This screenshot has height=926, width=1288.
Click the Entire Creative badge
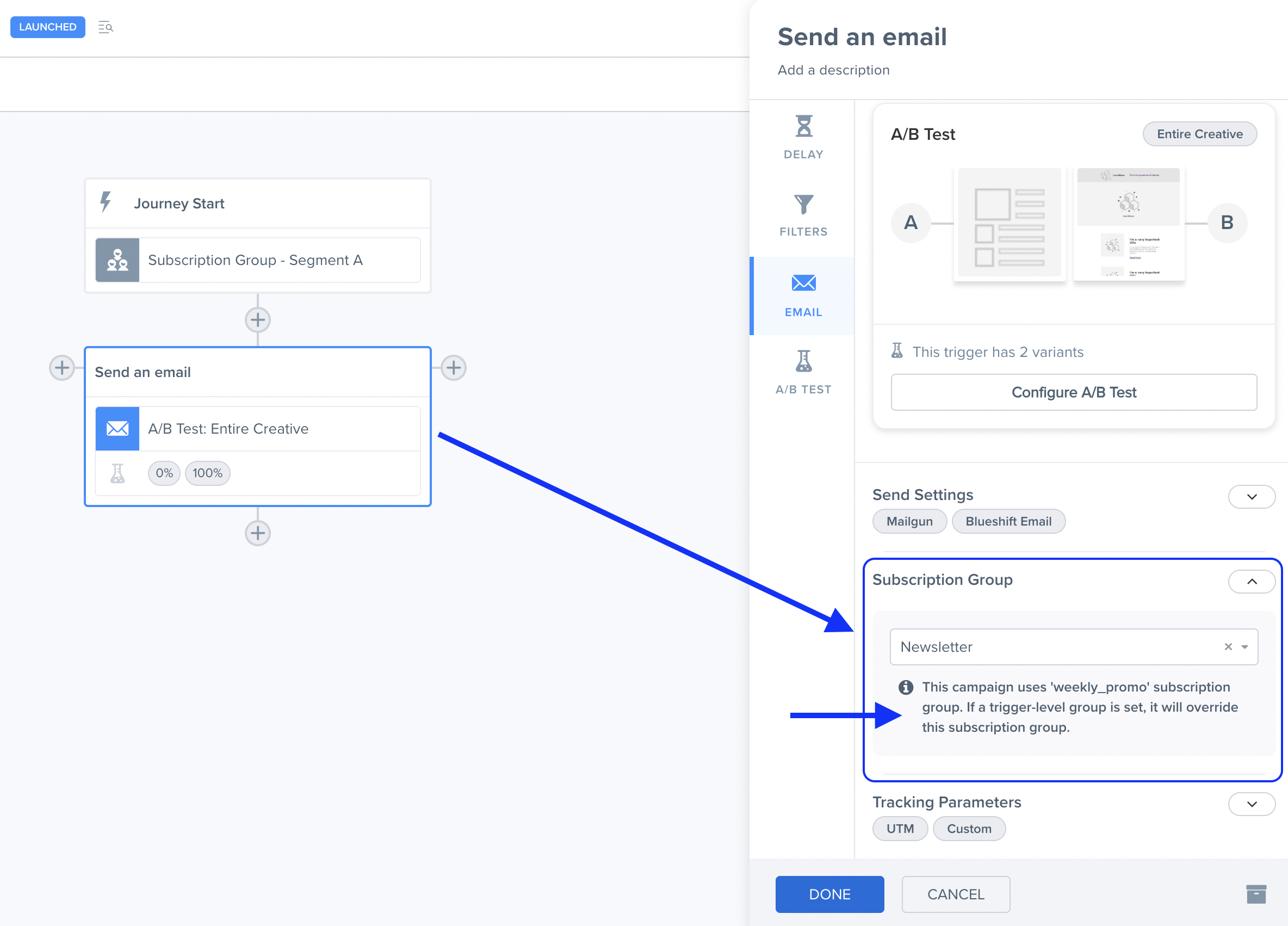click(1199, 134)
